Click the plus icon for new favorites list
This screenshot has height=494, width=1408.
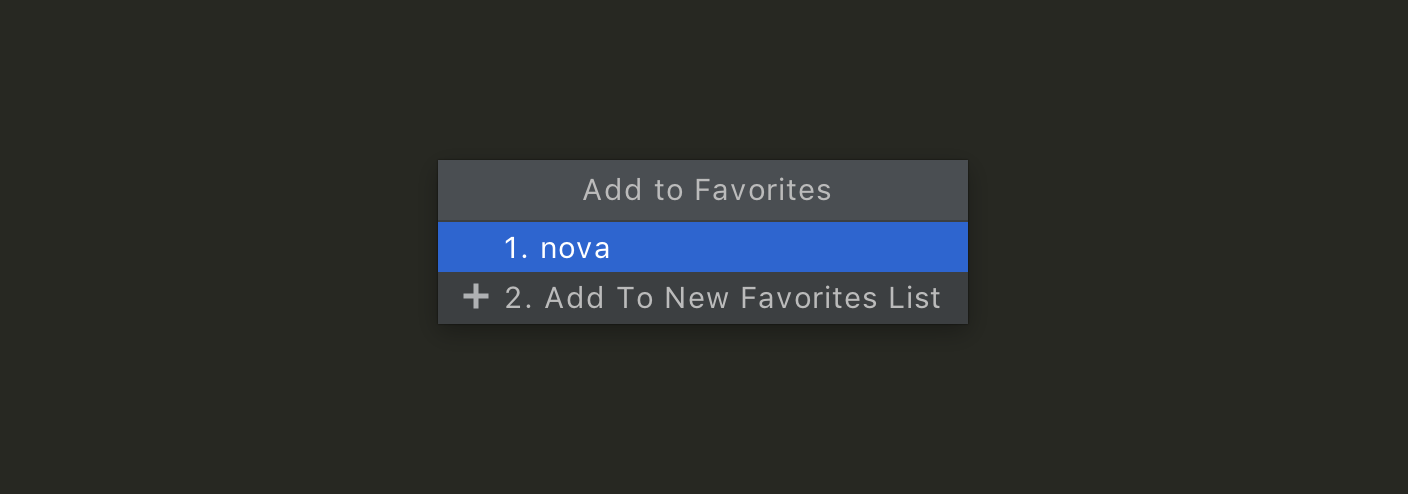[476, 297]
